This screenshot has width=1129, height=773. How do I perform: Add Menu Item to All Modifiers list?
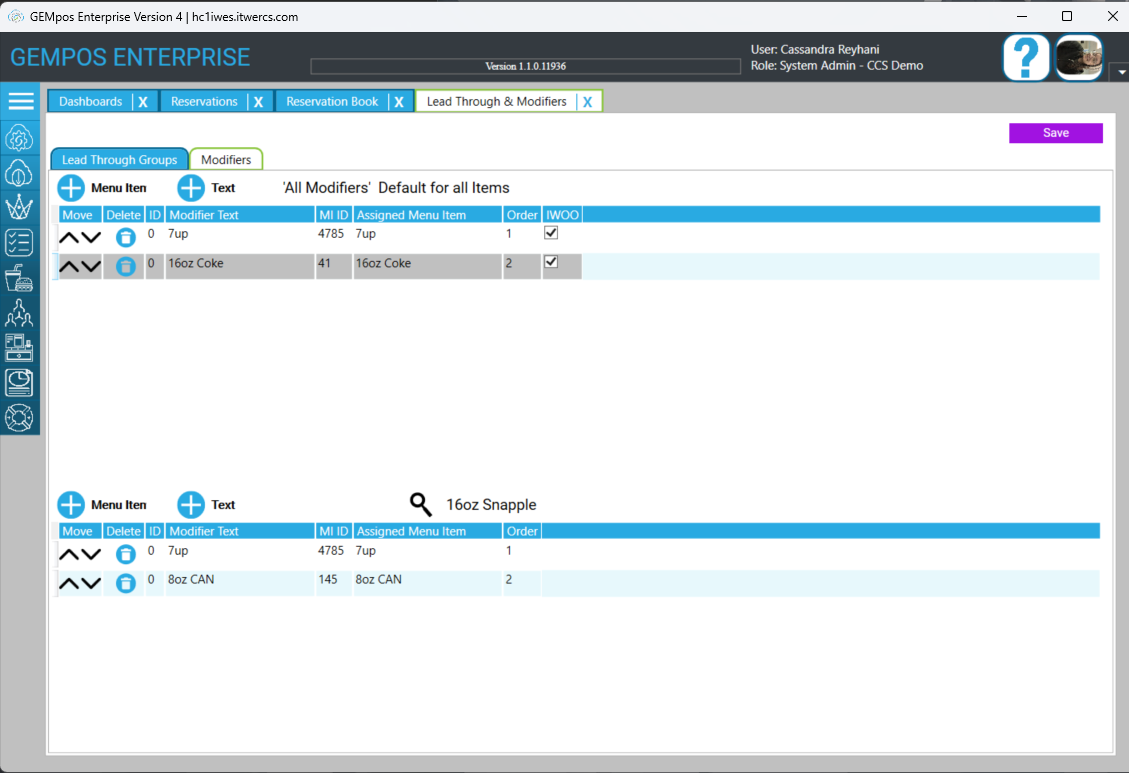72,188
